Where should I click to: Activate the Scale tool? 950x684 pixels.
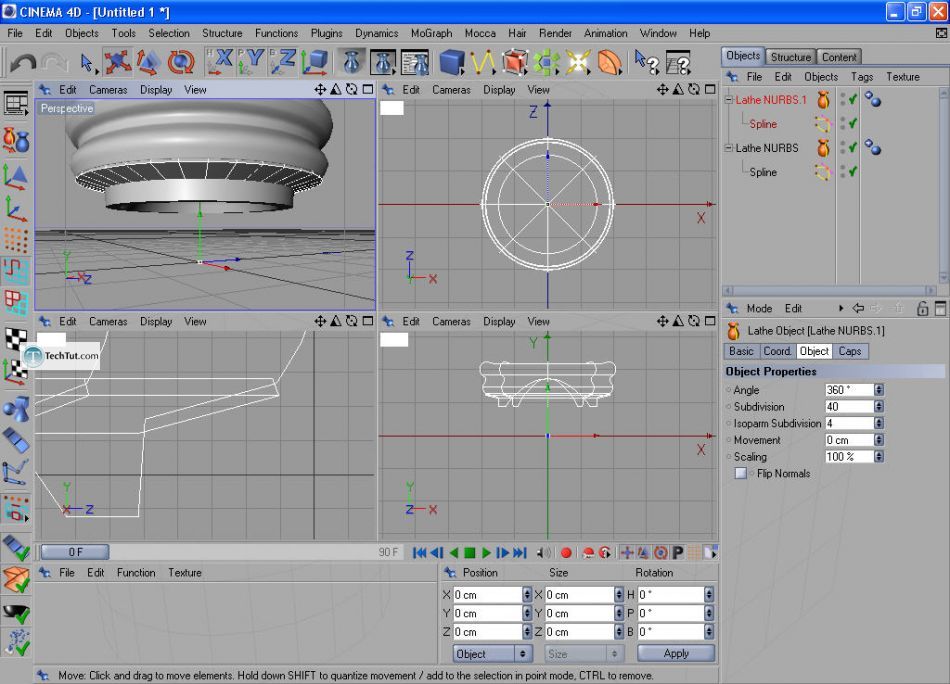click(x=148, y=62)
